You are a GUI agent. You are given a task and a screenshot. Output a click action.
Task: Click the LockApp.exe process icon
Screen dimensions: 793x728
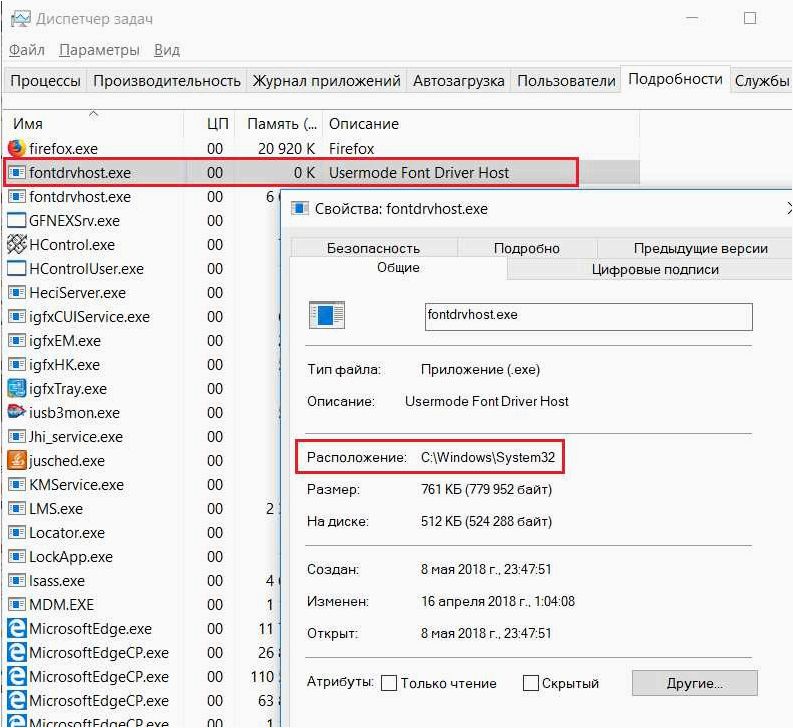[16, 556]
